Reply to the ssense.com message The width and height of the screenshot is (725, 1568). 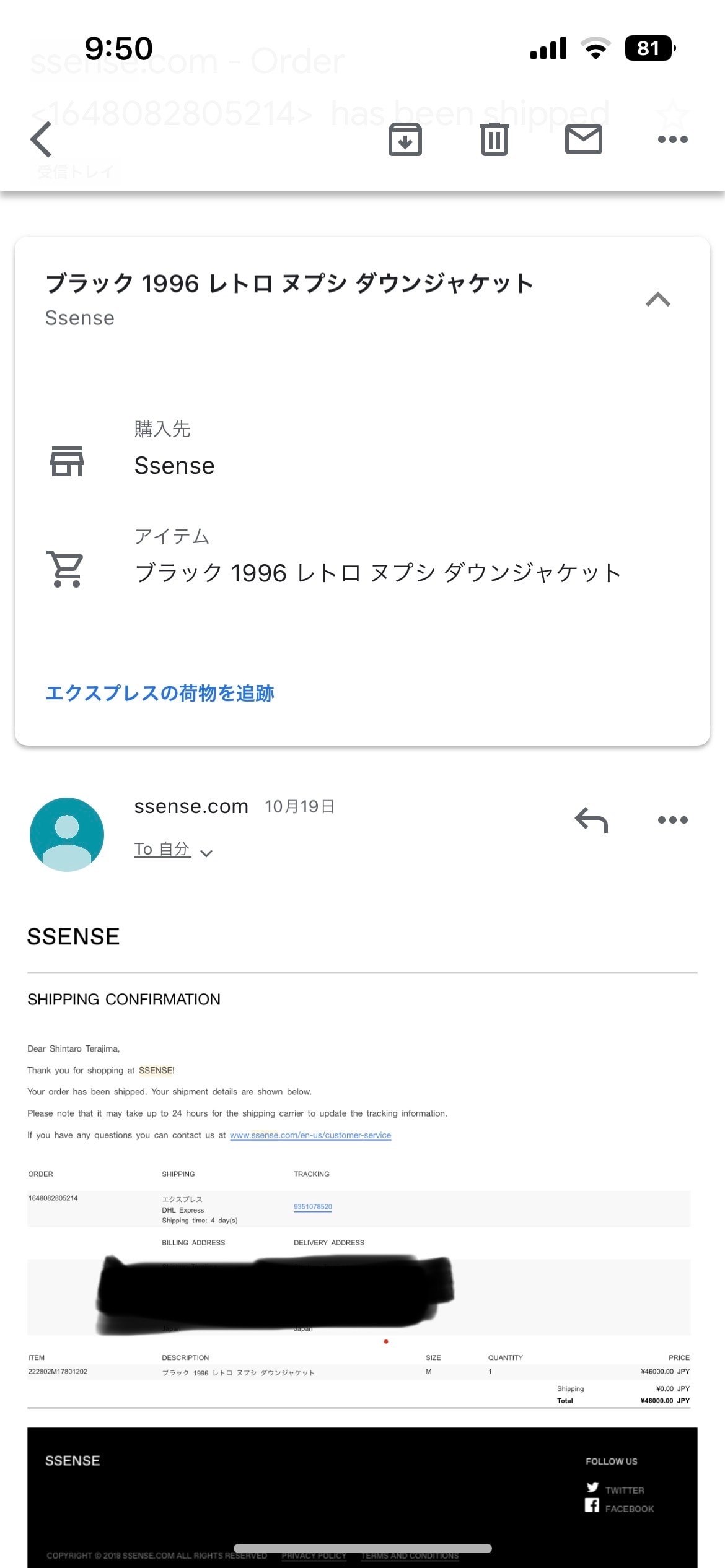click(592, 820)
